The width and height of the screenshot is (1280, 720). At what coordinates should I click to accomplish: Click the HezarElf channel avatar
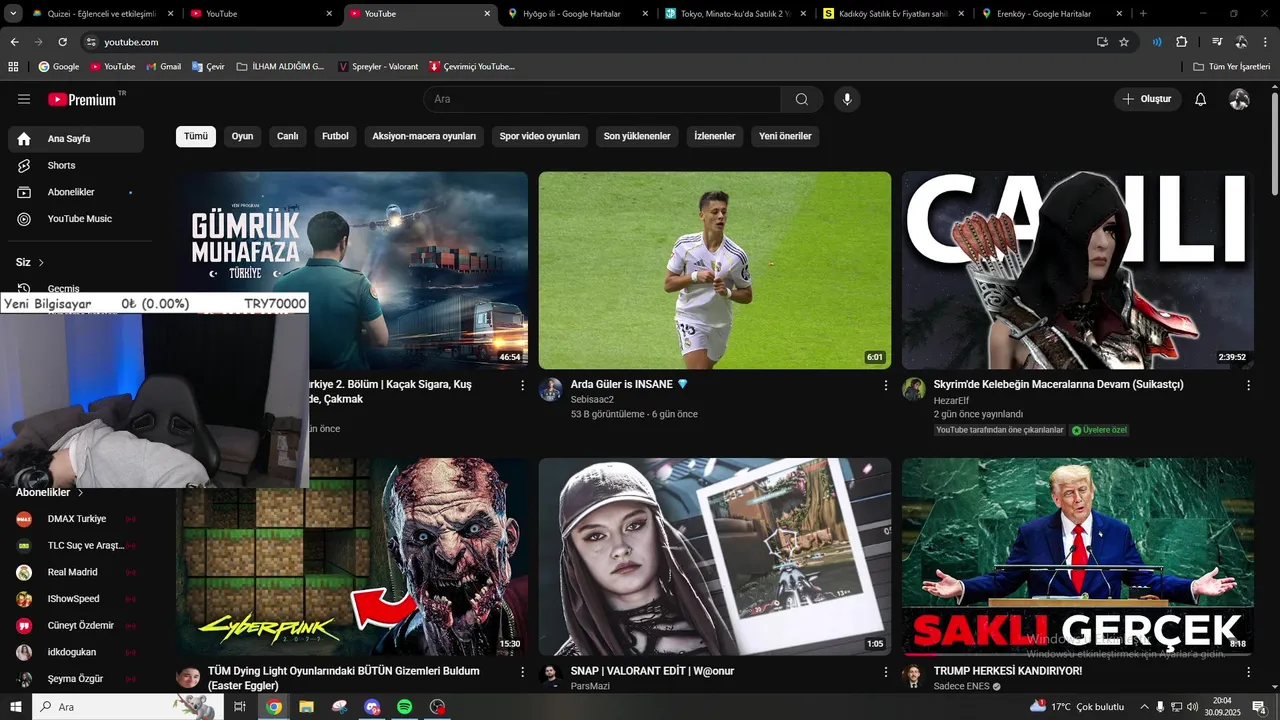click(x=914, y=390)
